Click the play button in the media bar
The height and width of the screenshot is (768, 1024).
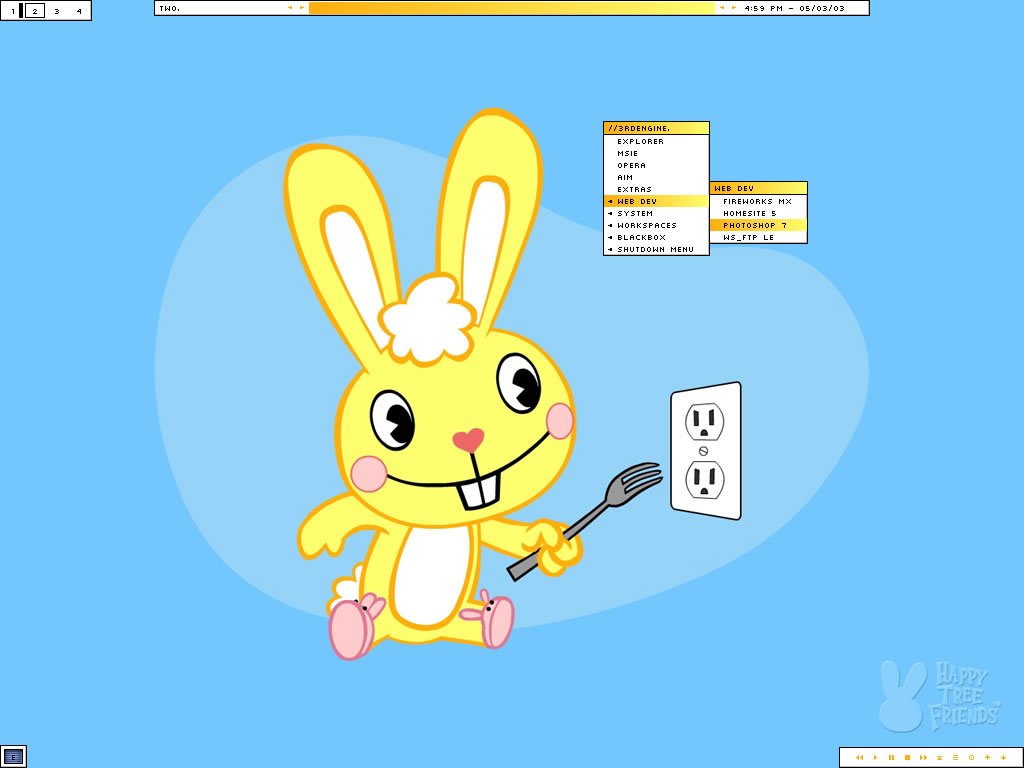(876, 758)
